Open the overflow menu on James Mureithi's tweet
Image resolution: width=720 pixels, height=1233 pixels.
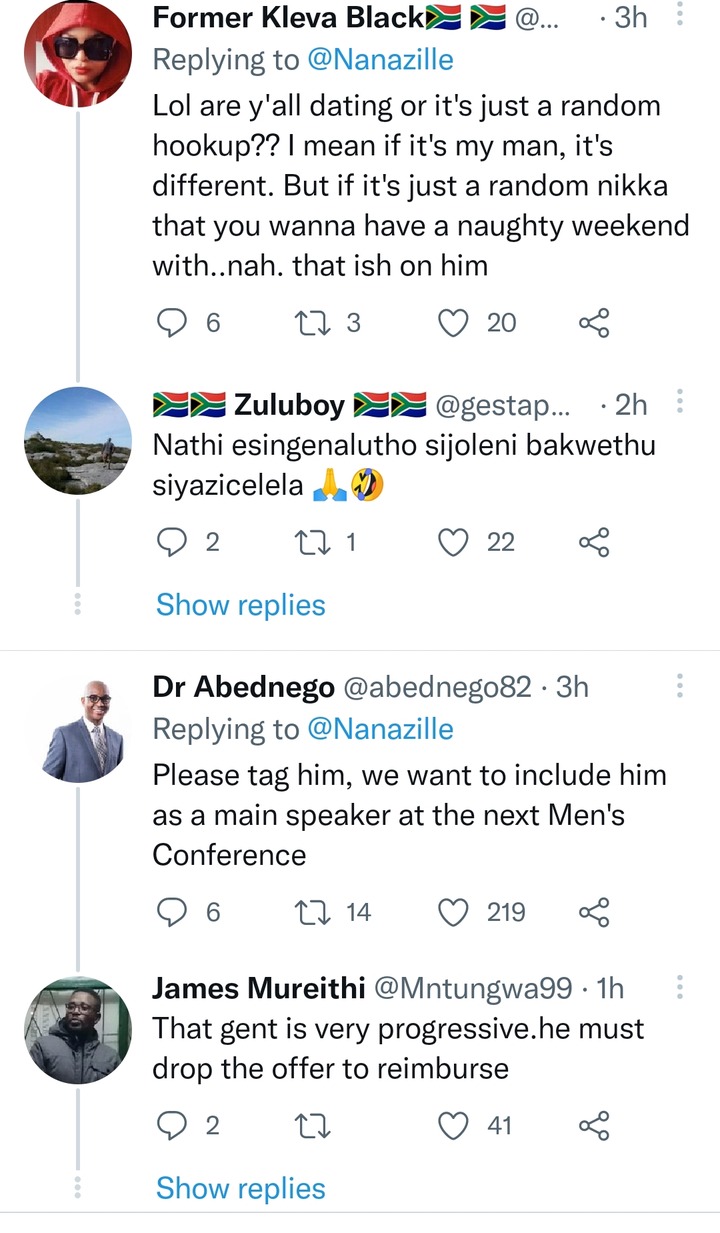click(681, 988)
